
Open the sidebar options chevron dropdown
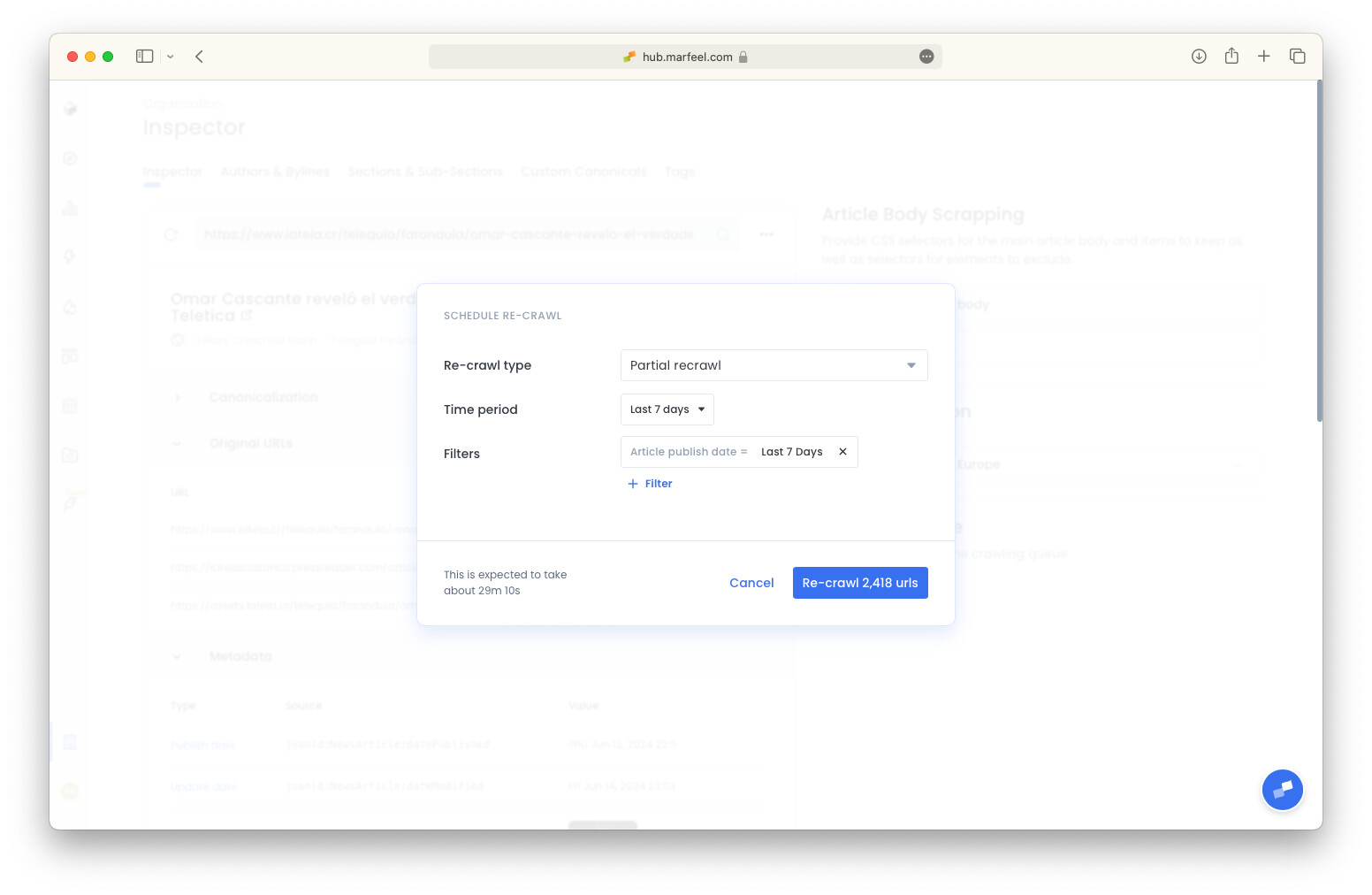point(171,57)
